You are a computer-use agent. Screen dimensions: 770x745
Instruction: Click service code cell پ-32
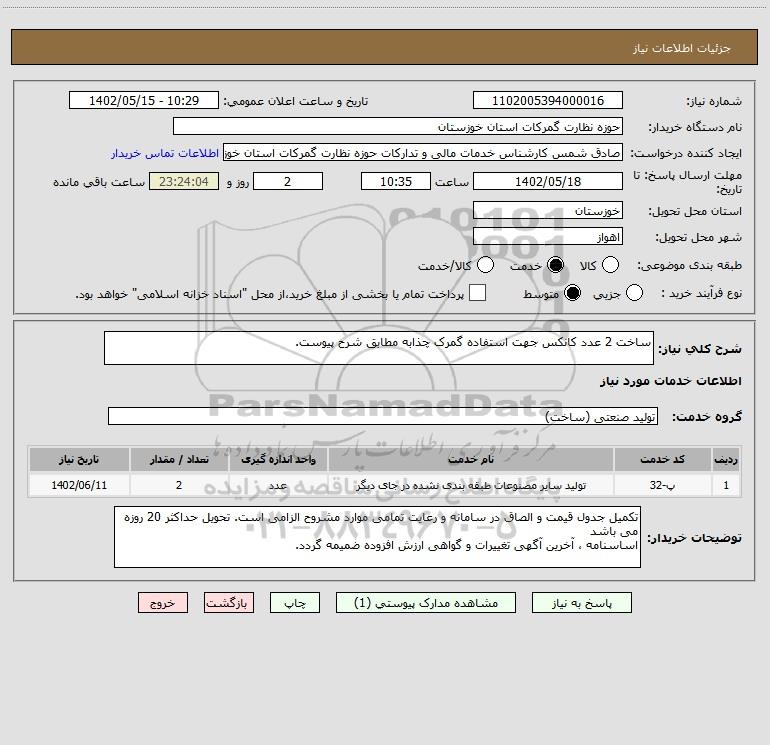point(662,485)
